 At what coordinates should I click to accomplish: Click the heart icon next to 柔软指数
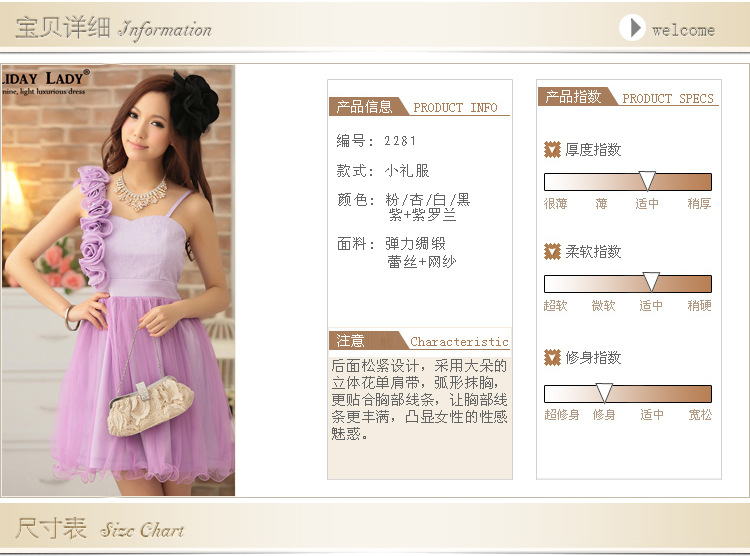(552, 252)
